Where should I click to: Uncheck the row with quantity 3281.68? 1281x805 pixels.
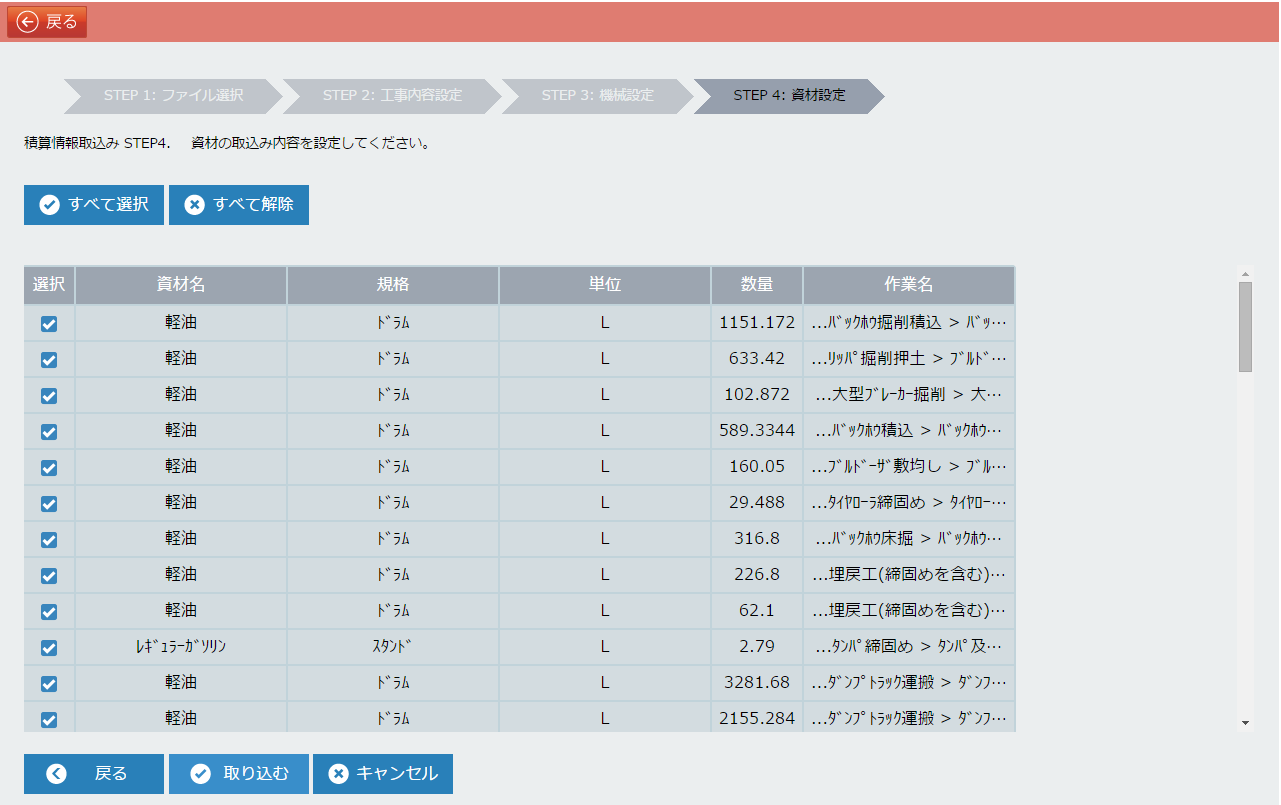click(49, 684)
